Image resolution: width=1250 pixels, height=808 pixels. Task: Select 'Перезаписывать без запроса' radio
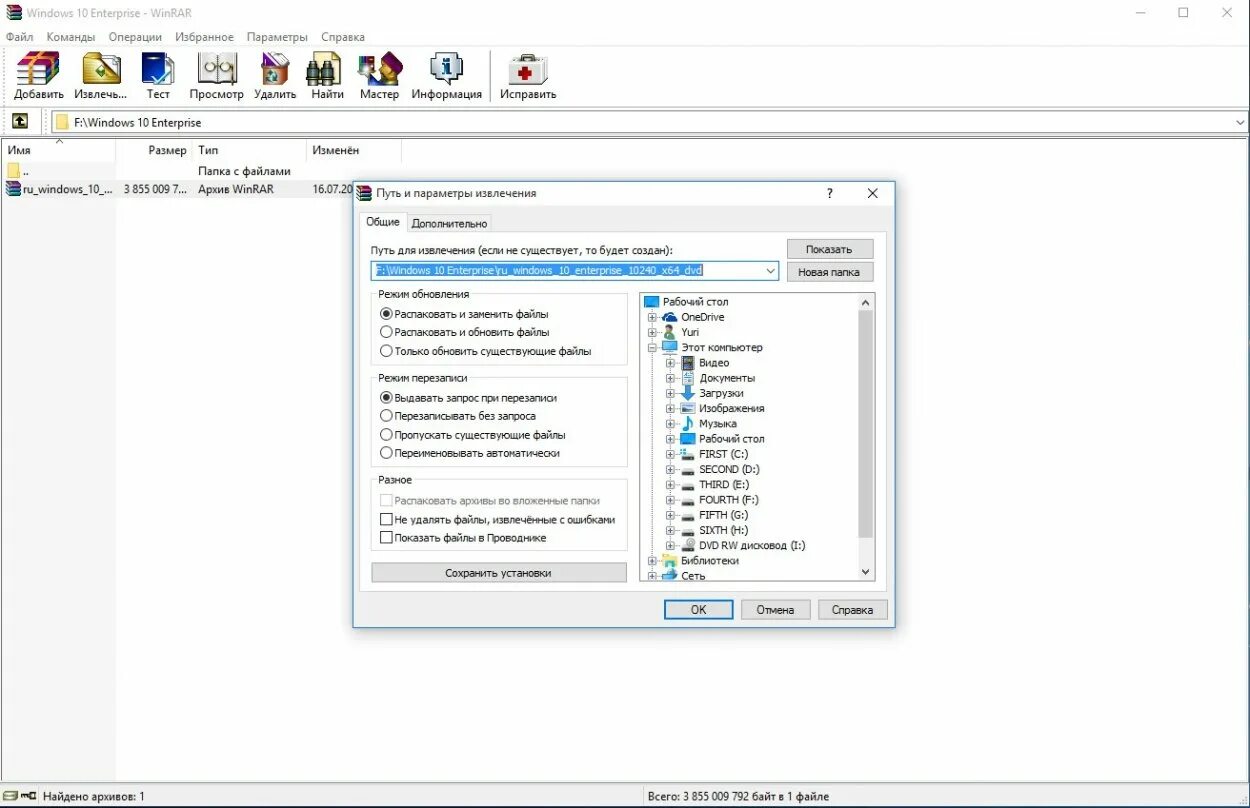[386, 416]
